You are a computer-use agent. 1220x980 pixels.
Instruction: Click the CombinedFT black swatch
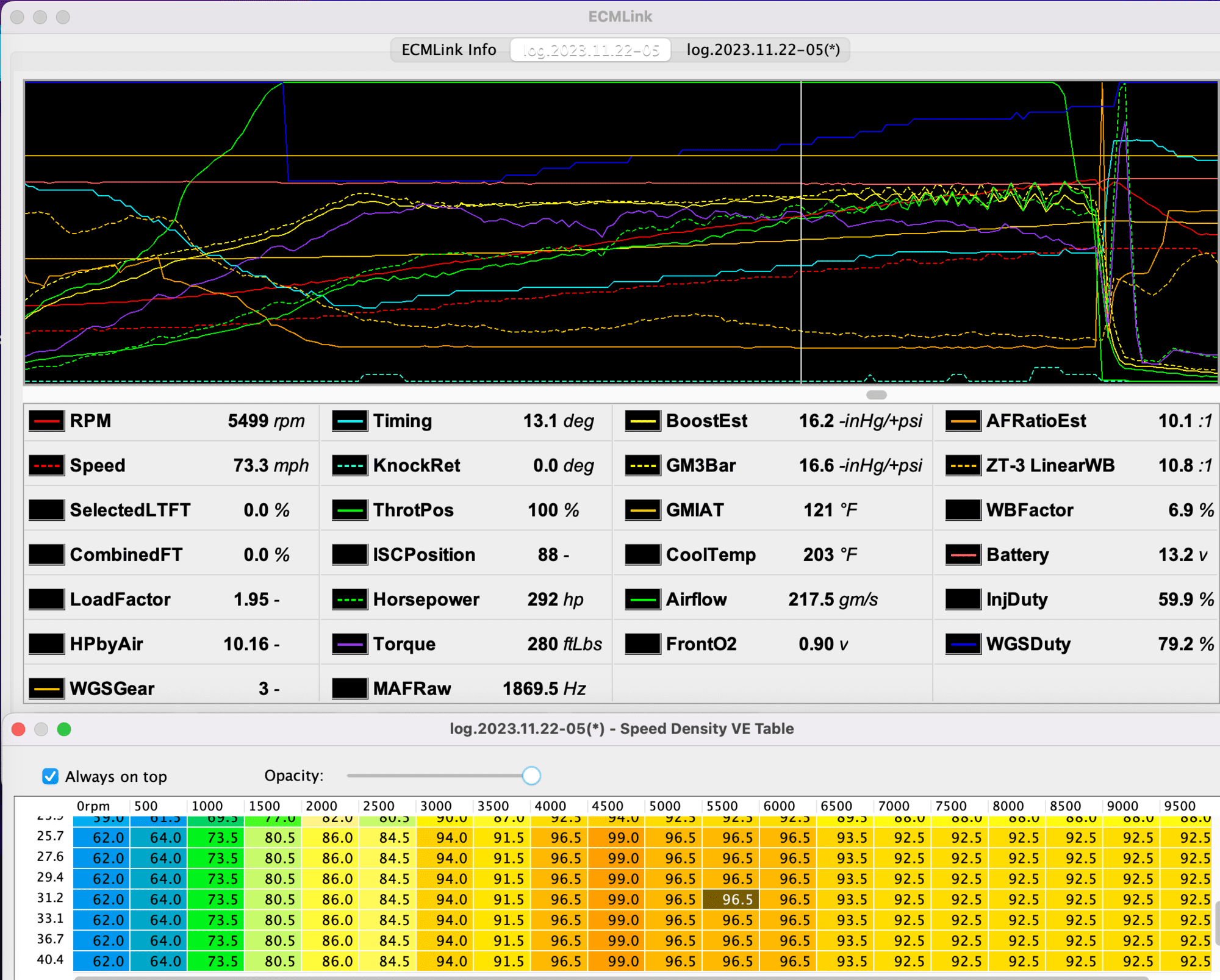[x=46, y=555]
